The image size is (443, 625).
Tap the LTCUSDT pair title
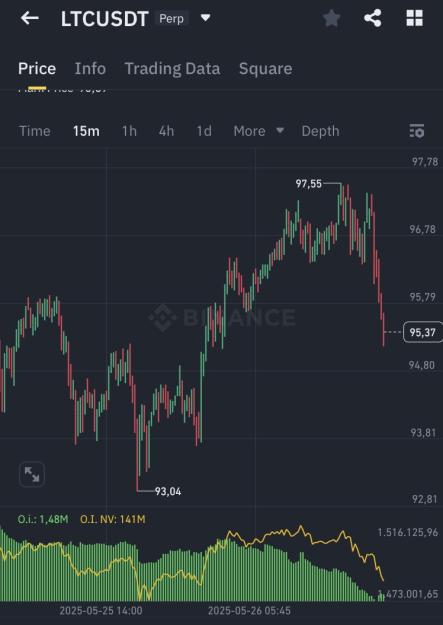[x=104, y=19]
